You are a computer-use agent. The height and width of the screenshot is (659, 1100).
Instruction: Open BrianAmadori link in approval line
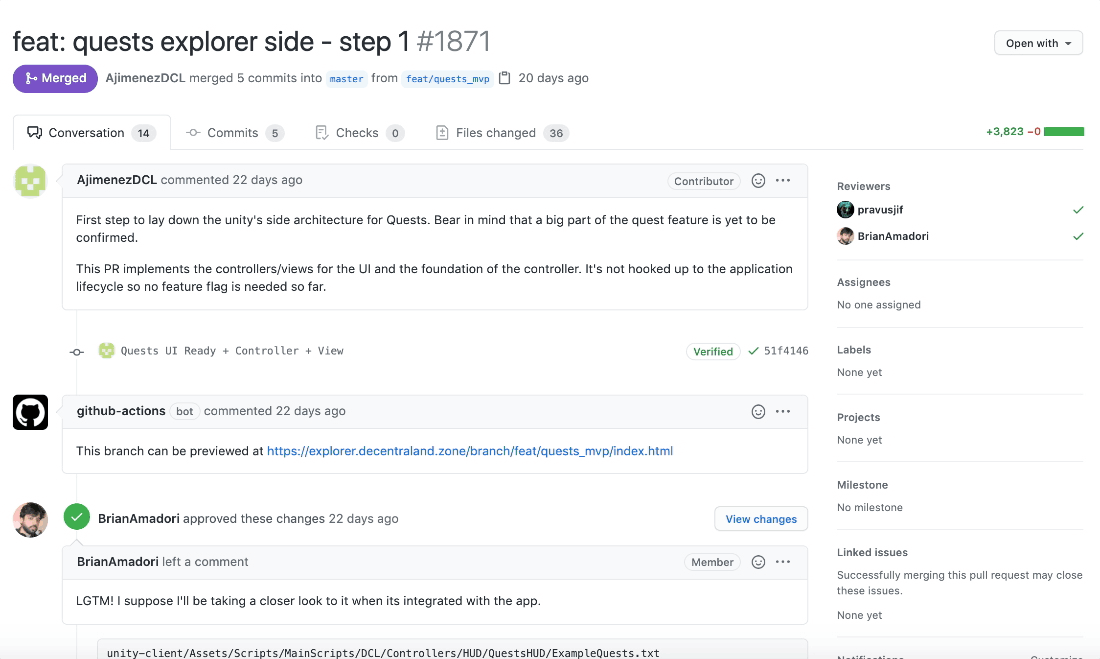[x=139, y=519]
